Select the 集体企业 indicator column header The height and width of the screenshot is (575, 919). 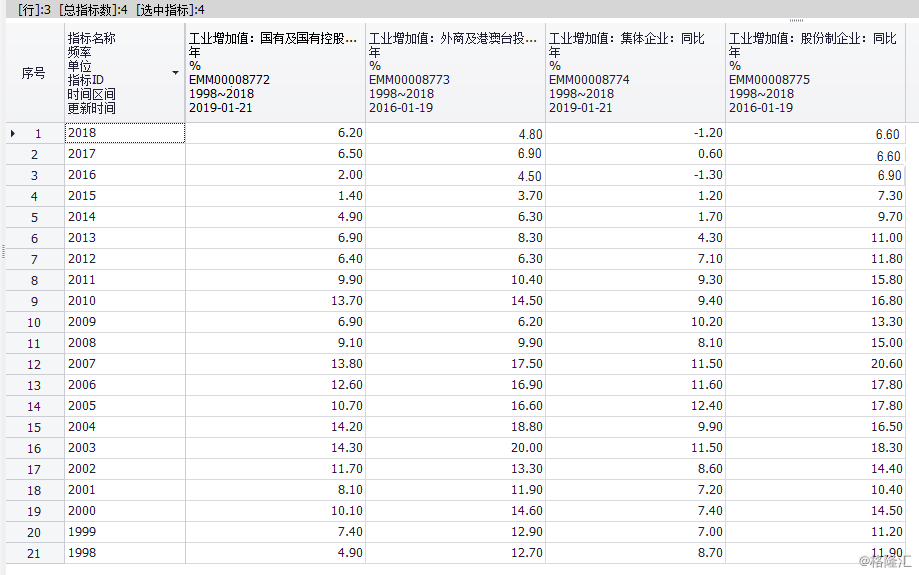634,72
